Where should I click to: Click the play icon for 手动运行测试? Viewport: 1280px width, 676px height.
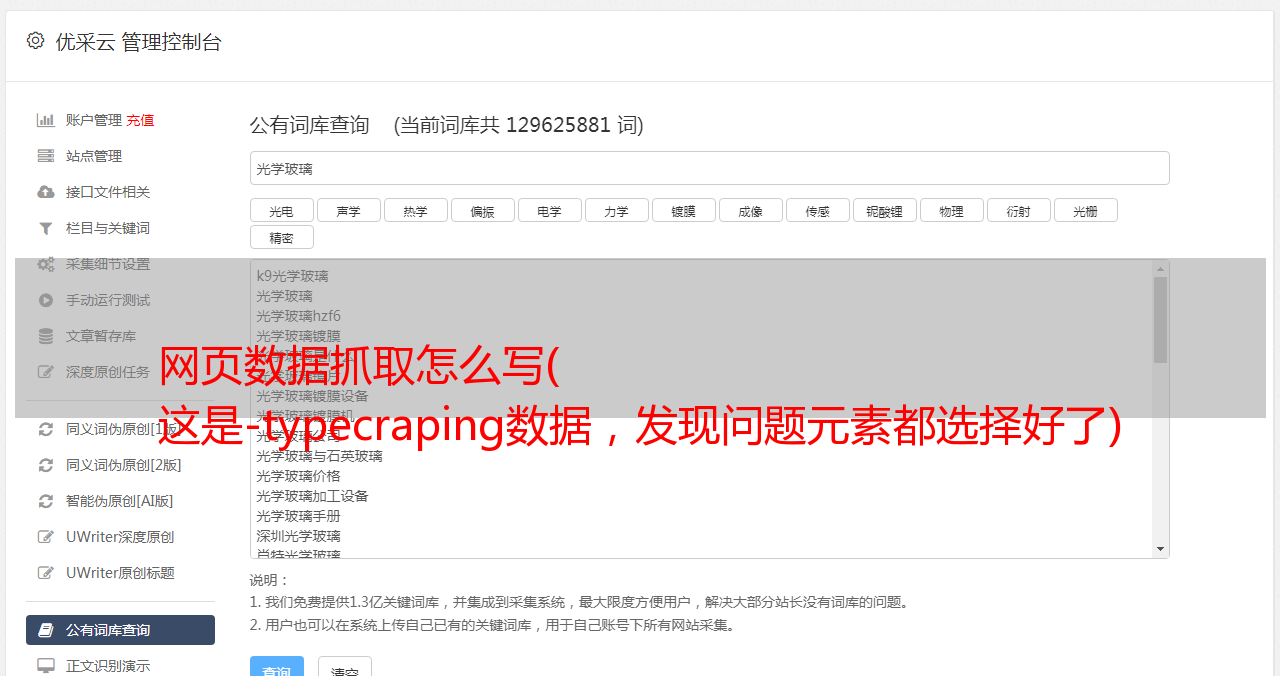45,300
